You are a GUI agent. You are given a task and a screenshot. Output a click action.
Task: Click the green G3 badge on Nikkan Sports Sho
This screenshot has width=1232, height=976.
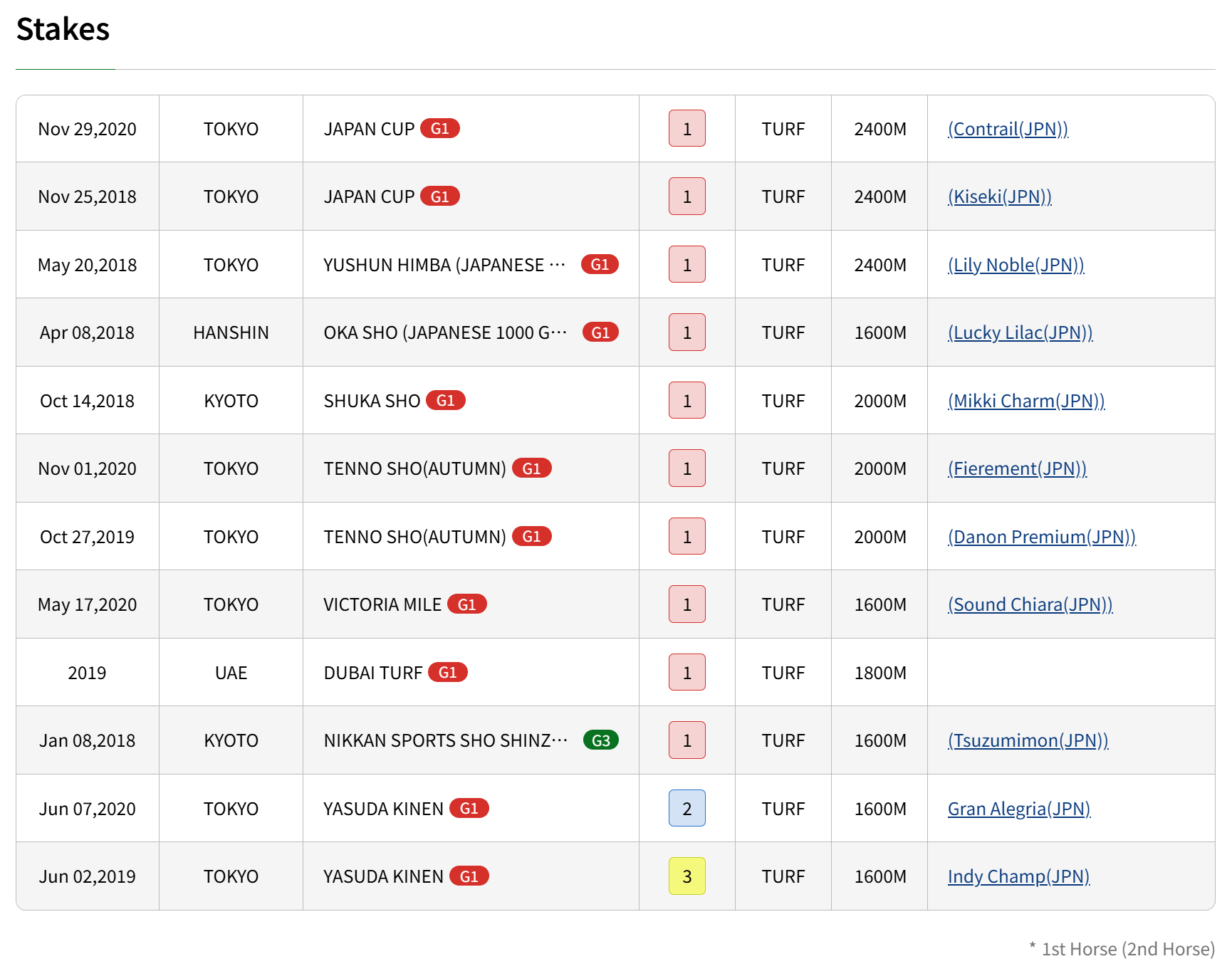coord(601,740)
